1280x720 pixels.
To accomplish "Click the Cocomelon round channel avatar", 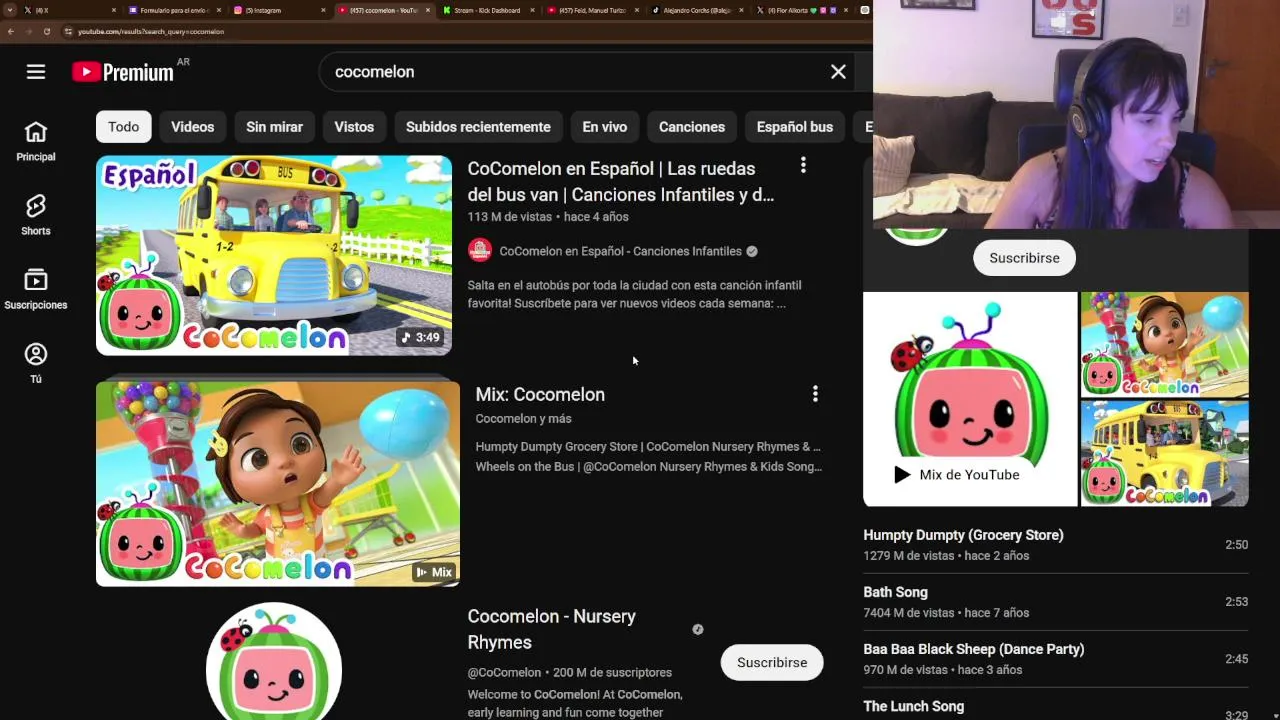I will pyautogui.click(x=274, y=662).
